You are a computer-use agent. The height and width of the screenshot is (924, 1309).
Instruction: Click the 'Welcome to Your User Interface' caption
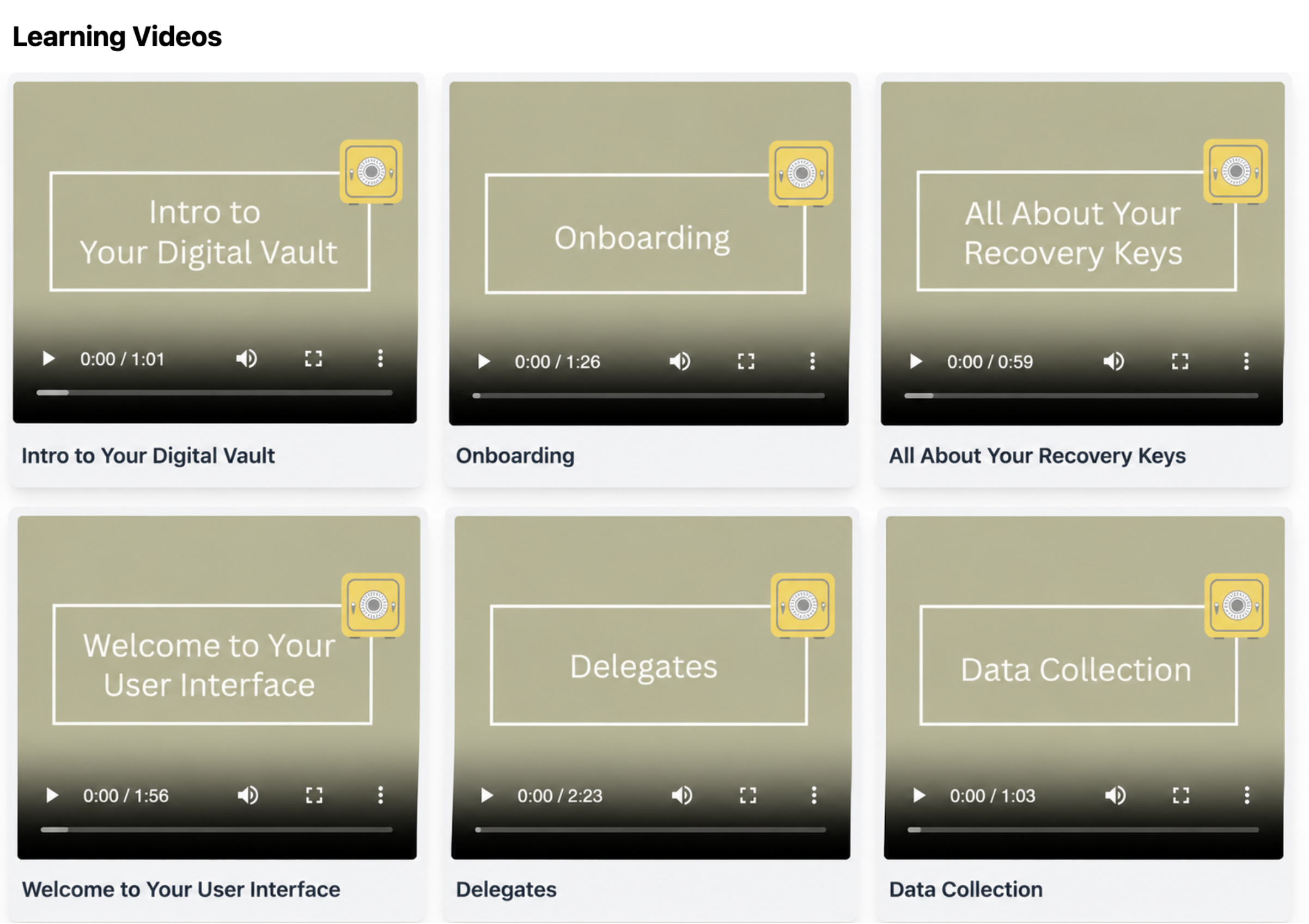point(181,890)
